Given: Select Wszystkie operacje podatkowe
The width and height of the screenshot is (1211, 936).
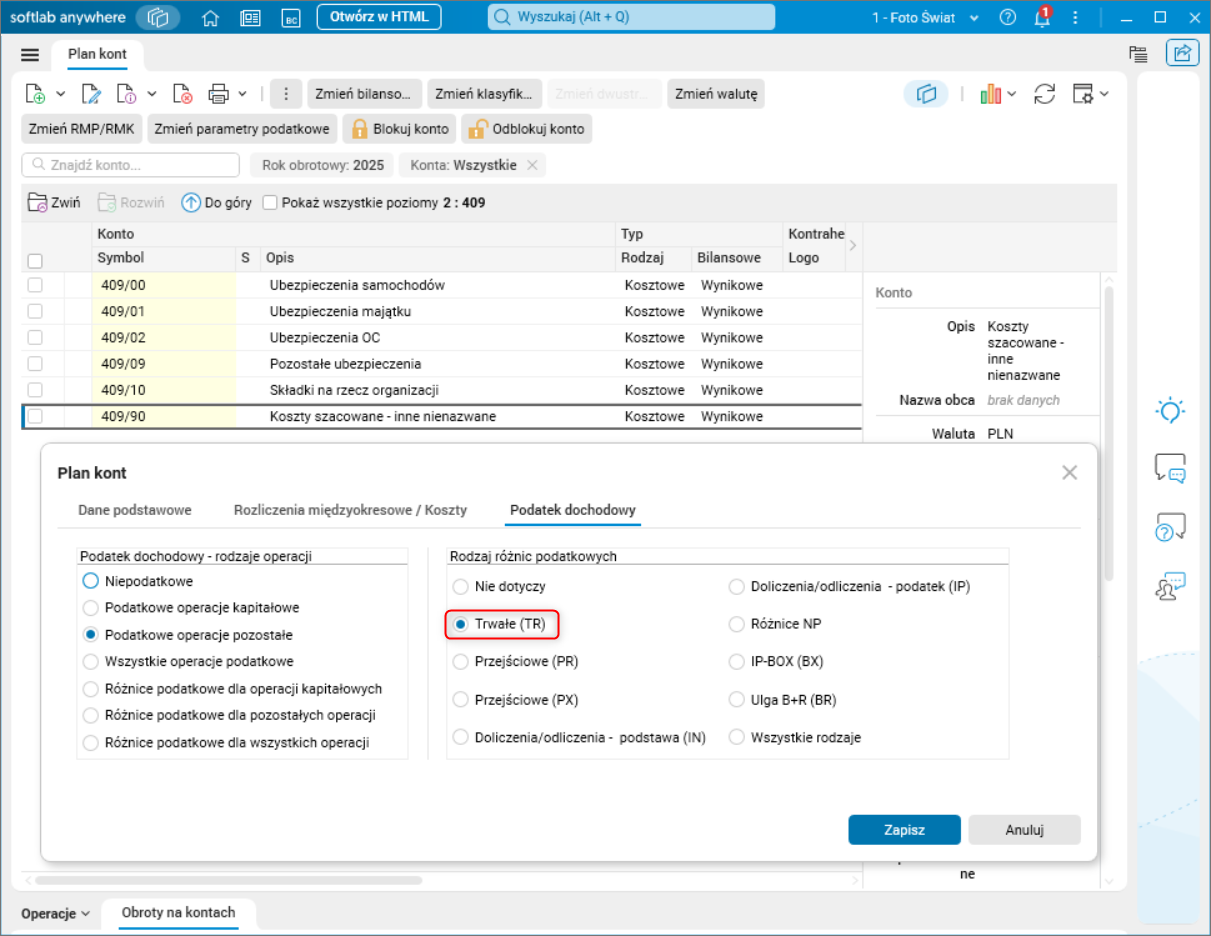Looking at the screenshot, I should (188, 662).
